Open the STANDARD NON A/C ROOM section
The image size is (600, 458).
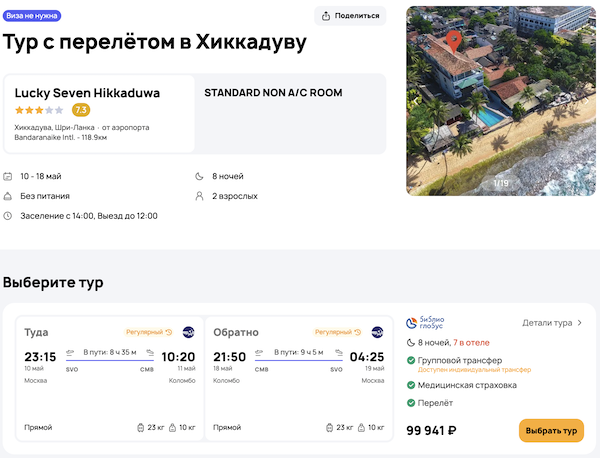(x=273, y=93)
